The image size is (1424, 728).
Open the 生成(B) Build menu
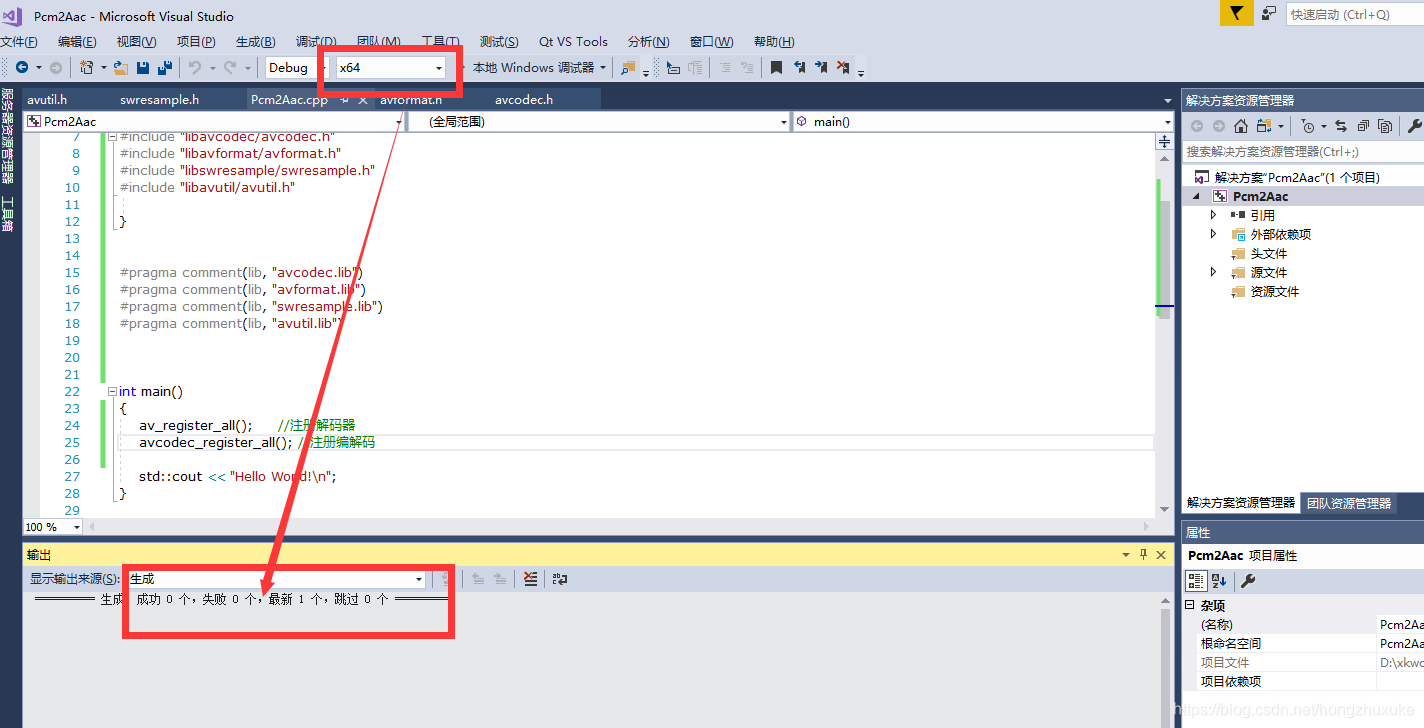(255, 41)
